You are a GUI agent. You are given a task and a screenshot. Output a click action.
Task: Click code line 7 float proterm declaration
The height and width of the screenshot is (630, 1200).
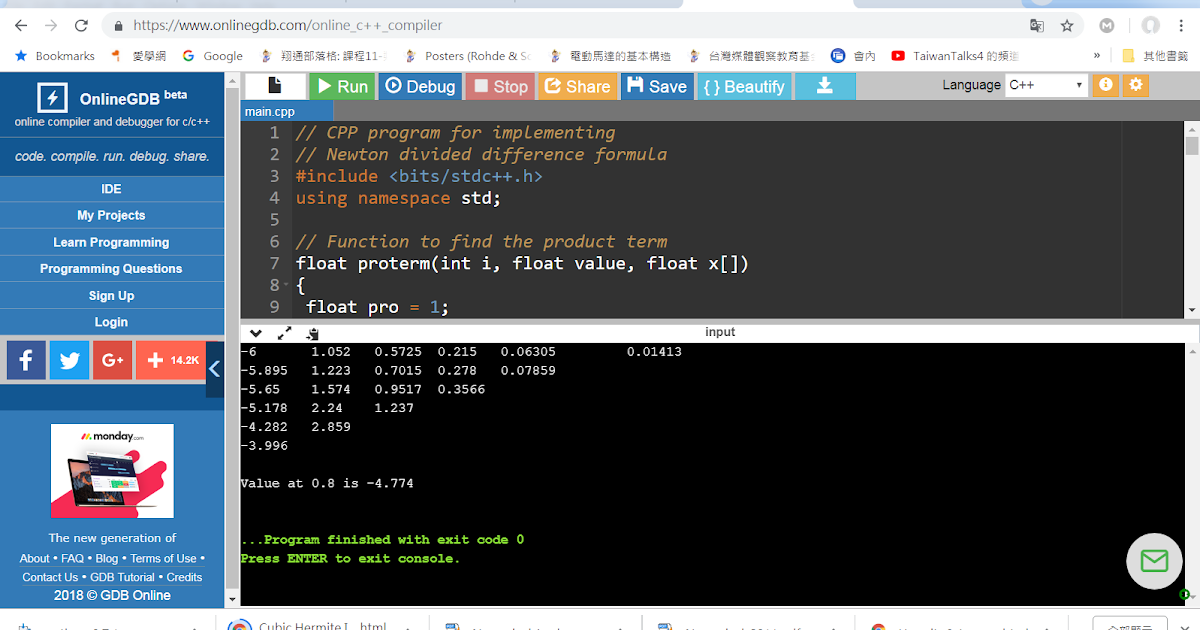(522, 264)
